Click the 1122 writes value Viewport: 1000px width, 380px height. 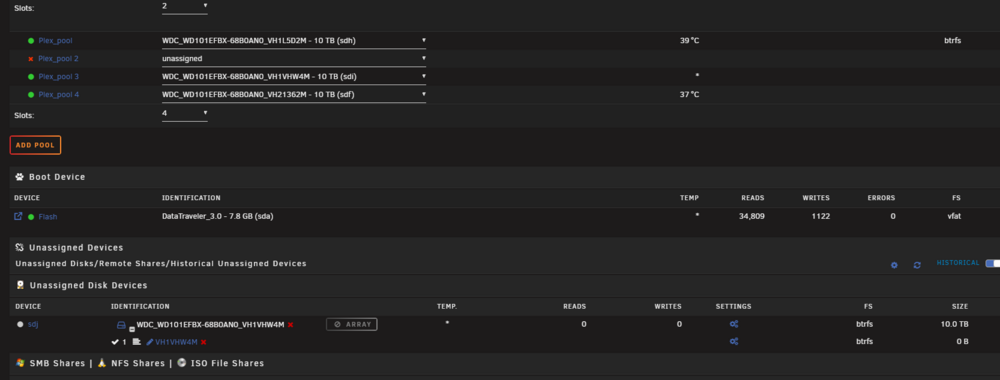pos(821,216)
